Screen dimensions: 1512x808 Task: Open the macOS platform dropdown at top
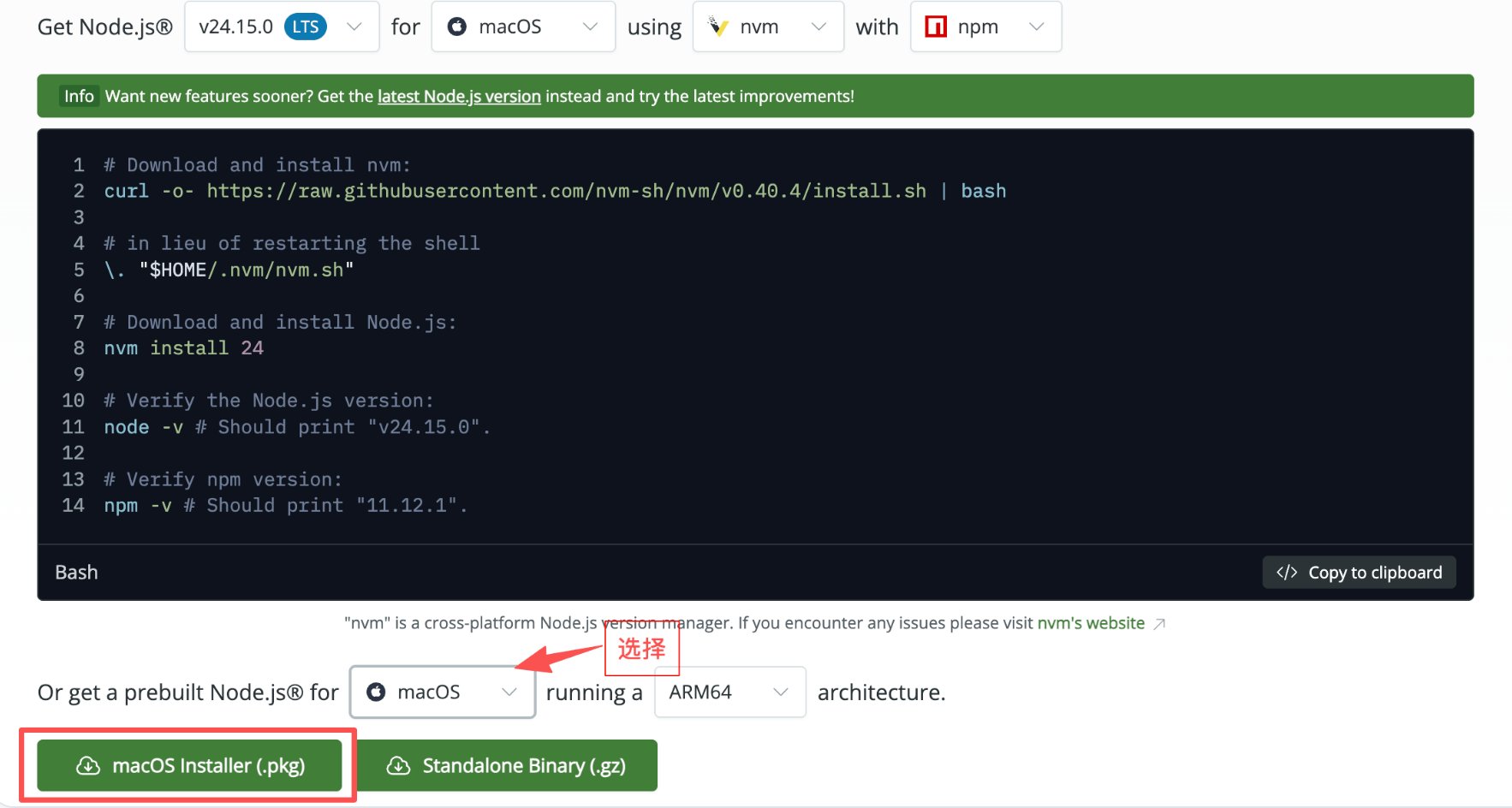[x=523, y=27]
